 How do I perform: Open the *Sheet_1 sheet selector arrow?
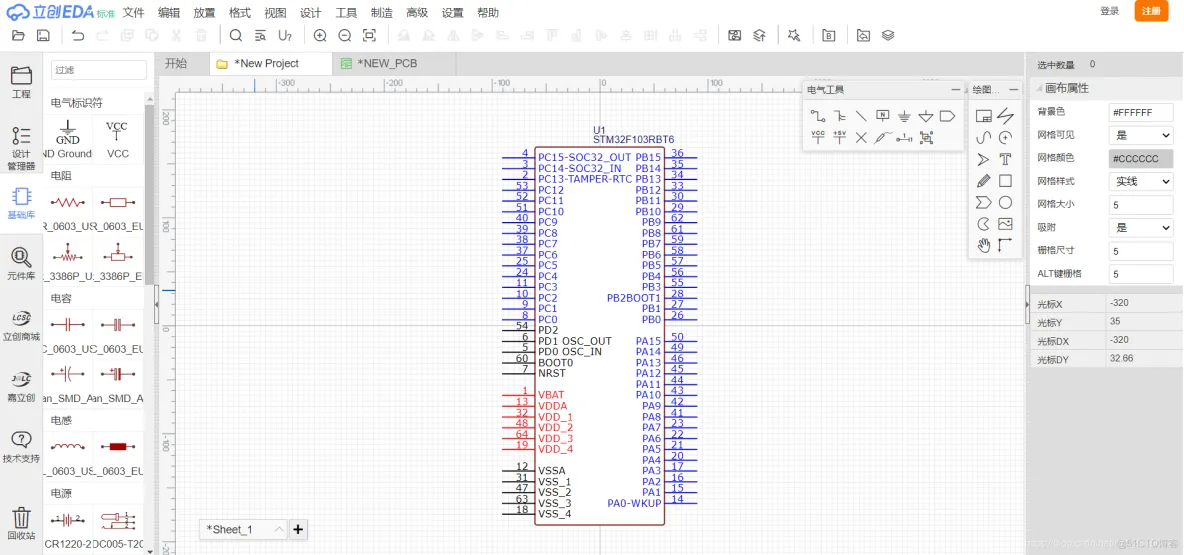279,529
